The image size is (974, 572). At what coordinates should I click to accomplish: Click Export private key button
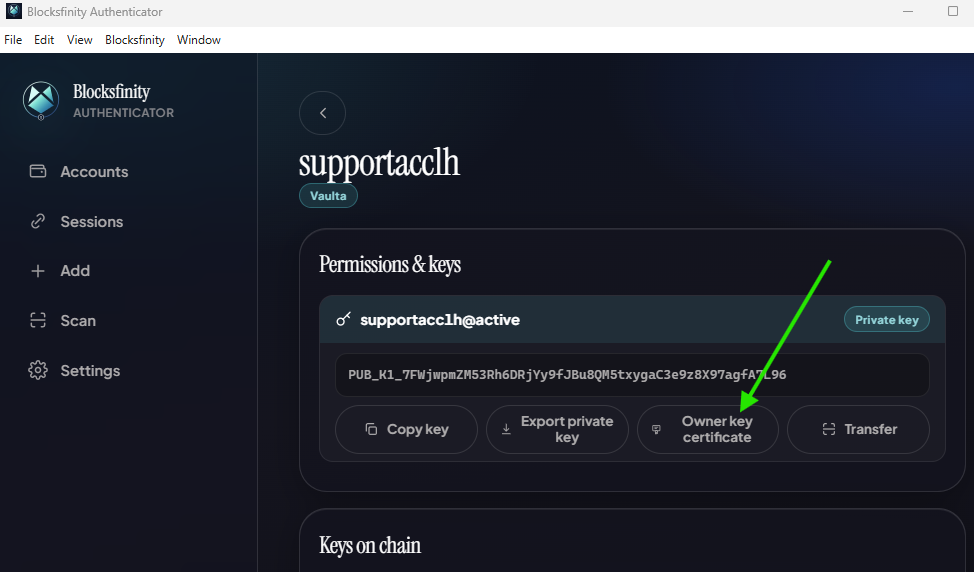coord(557,429)
